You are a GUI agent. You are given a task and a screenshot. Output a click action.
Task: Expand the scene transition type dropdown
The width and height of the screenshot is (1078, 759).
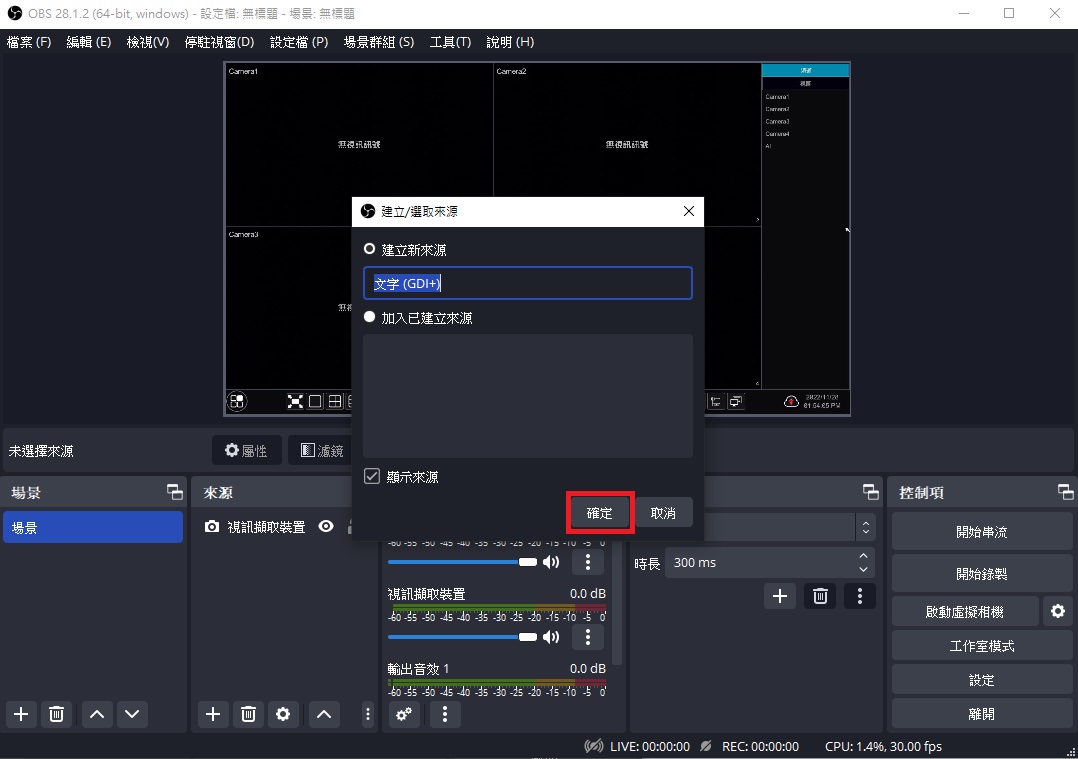pyautogui.click(x=866, y=528)
